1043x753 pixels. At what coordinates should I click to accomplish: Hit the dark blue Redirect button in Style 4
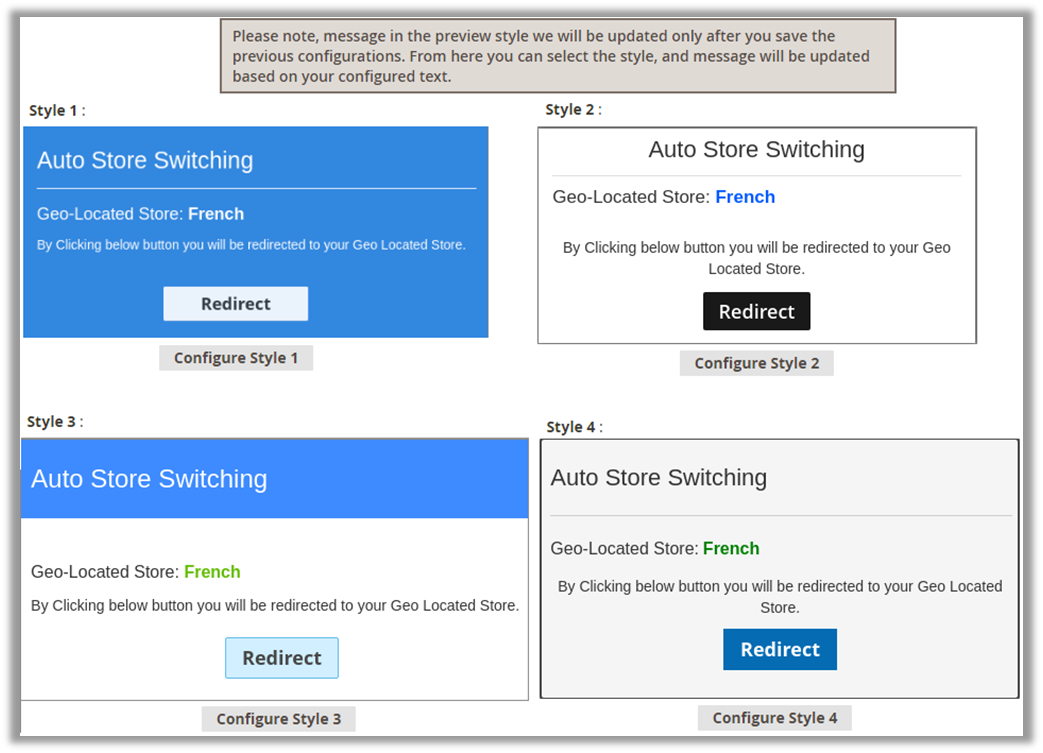(x=780, y=650)
